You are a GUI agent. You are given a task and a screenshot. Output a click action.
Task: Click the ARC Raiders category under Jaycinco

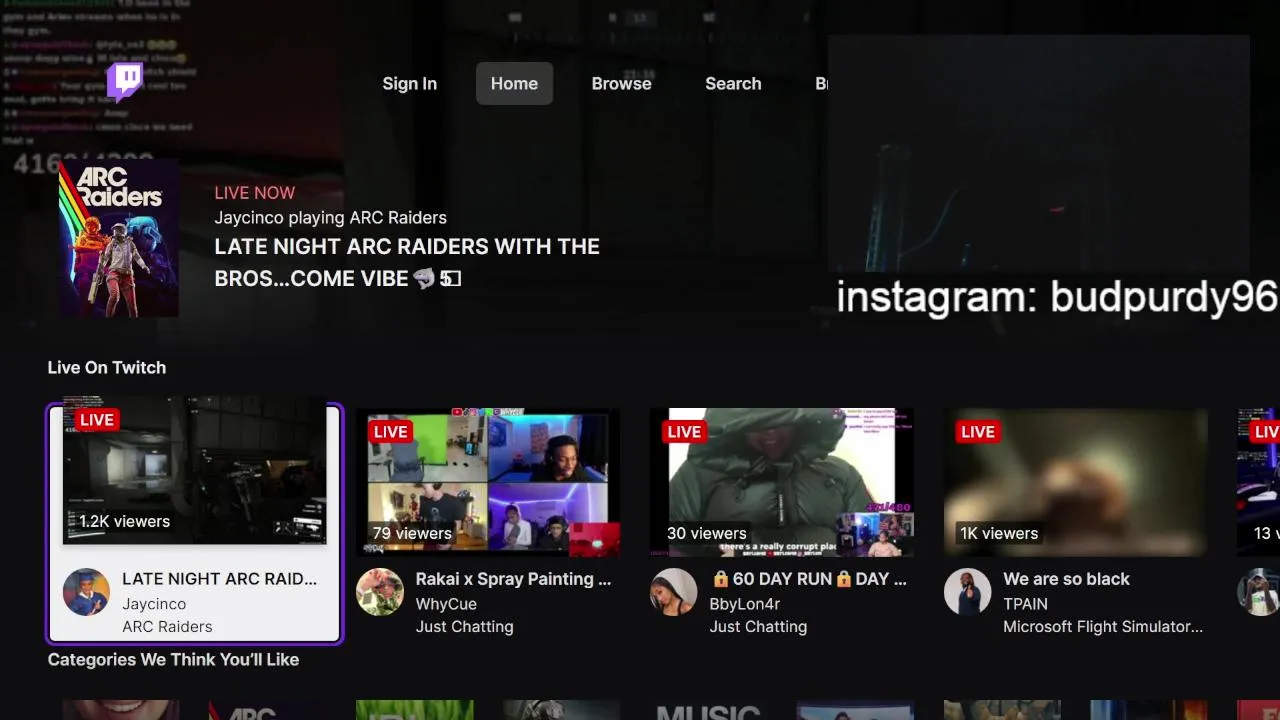click(x=167, y=627)
